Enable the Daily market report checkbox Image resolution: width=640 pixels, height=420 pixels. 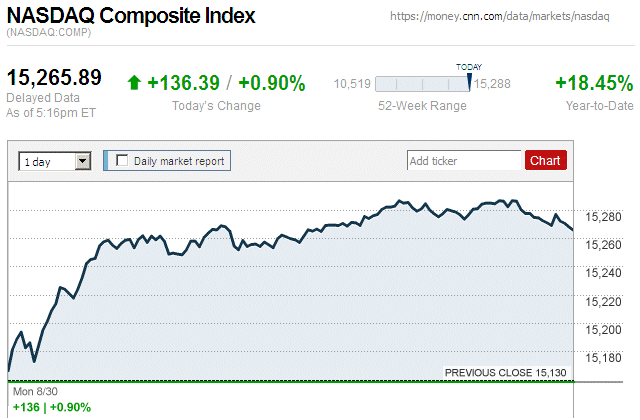click(123, 160)
